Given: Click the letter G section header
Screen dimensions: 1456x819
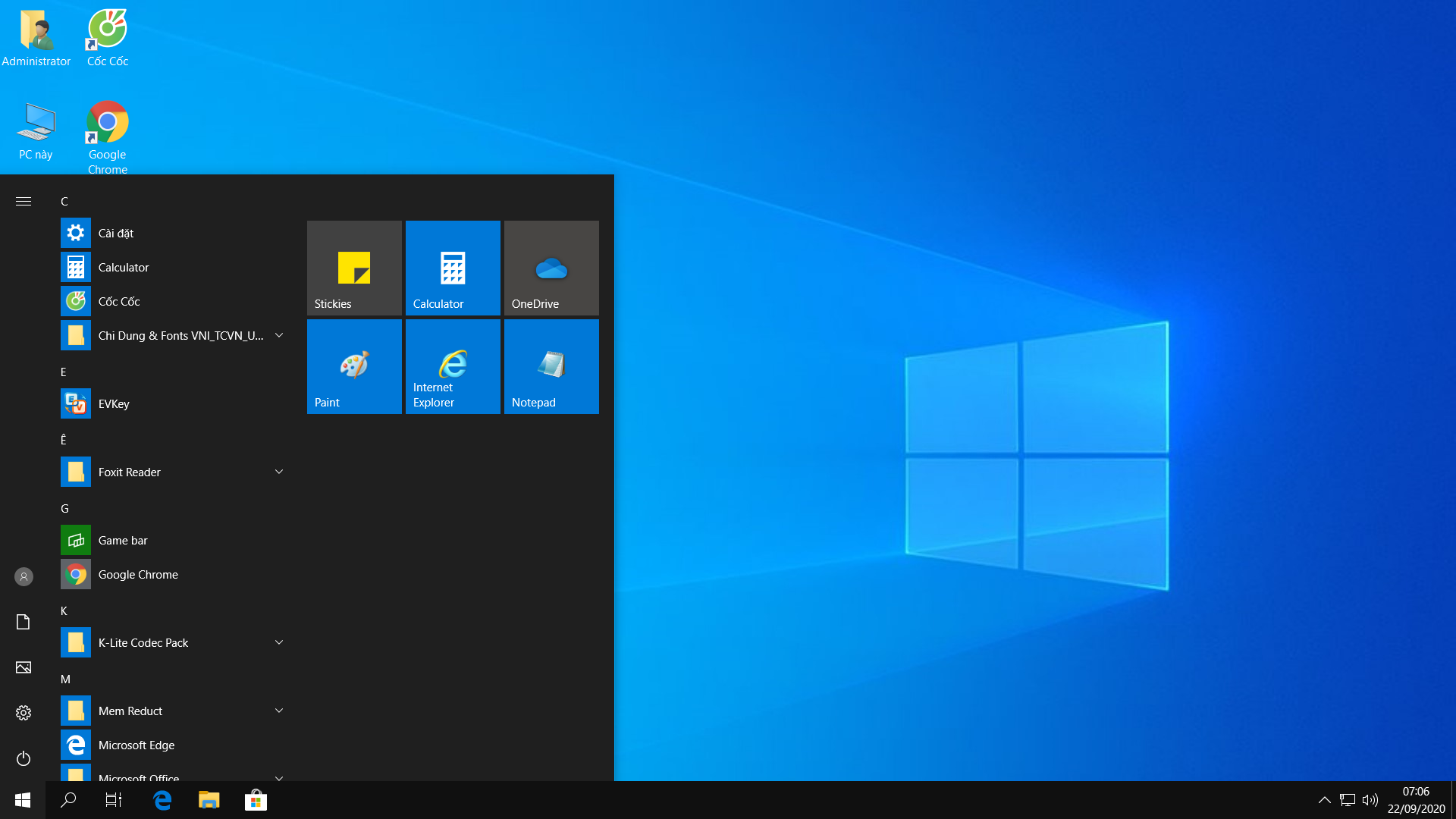Looking at the screenshot, I should (x=64, y=508).
